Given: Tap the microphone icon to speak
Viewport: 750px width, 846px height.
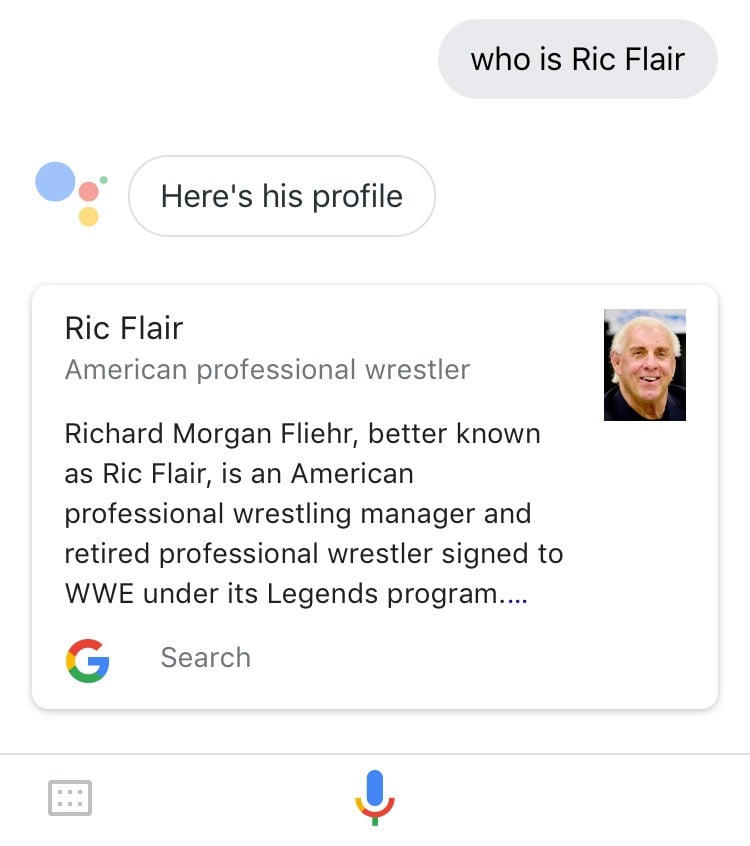Looking at the screenshot, I should pyautogui.click(x=374, y=797).
